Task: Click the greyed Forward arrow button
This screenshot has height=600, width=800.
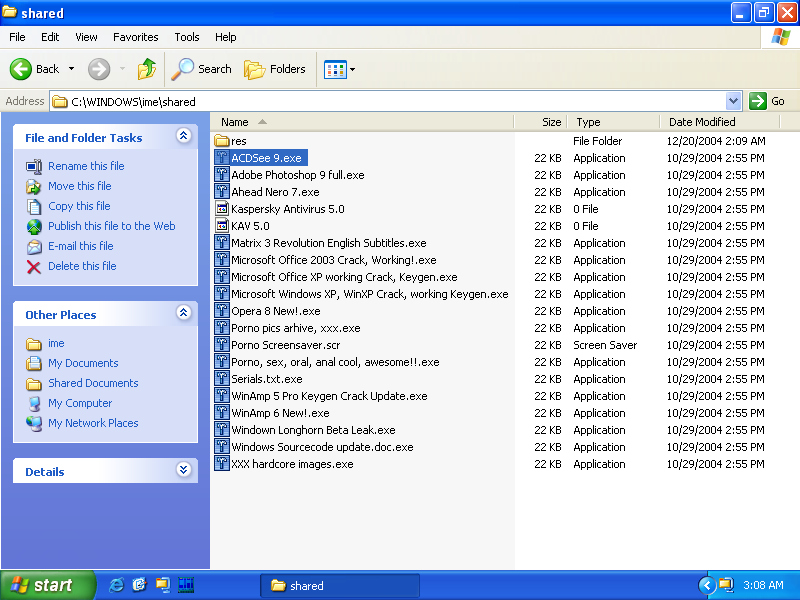Action: click(x=99, y=69)
